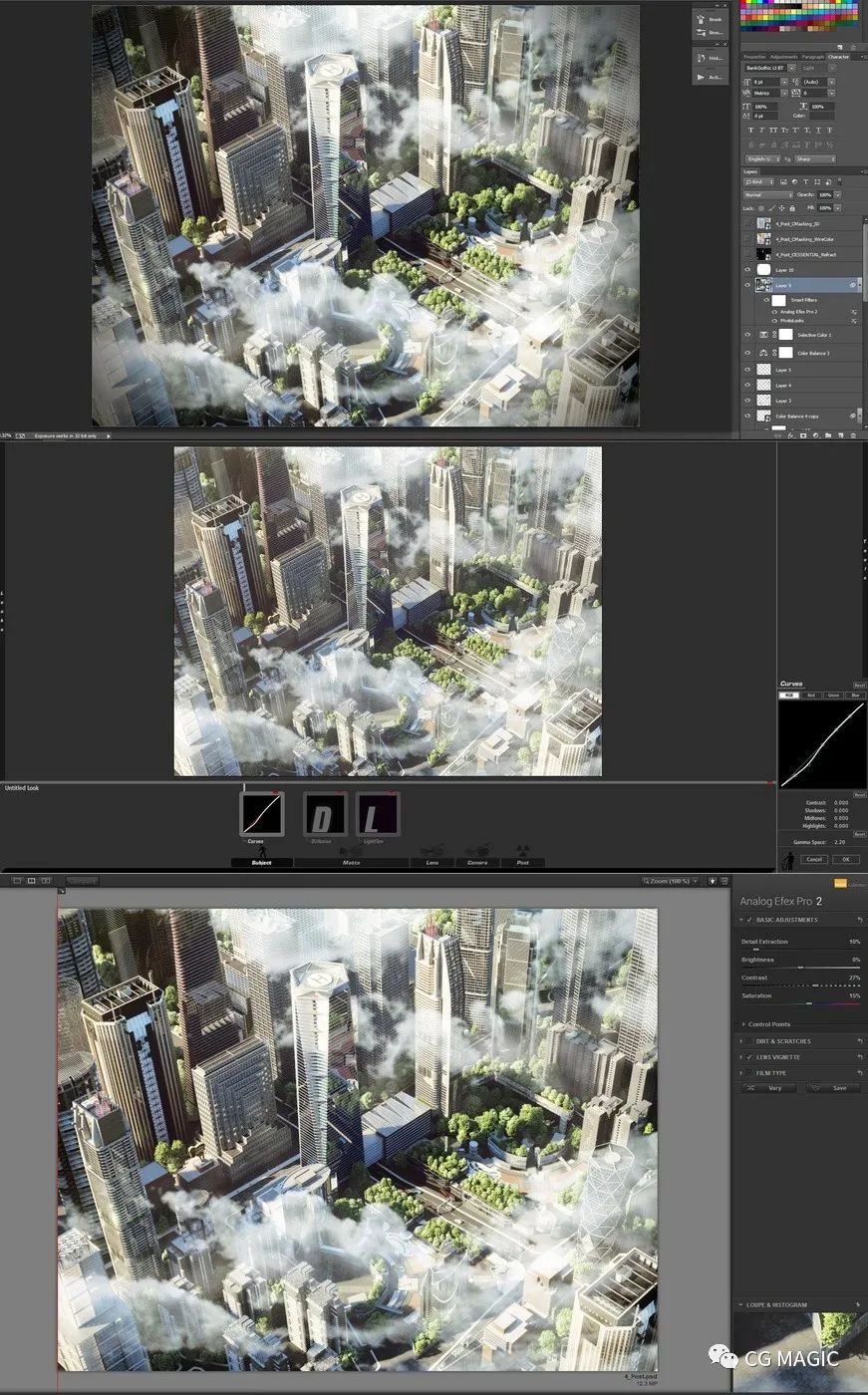
Task: Reset the Basic Adjustments section
Action: [x=859, y=920]
